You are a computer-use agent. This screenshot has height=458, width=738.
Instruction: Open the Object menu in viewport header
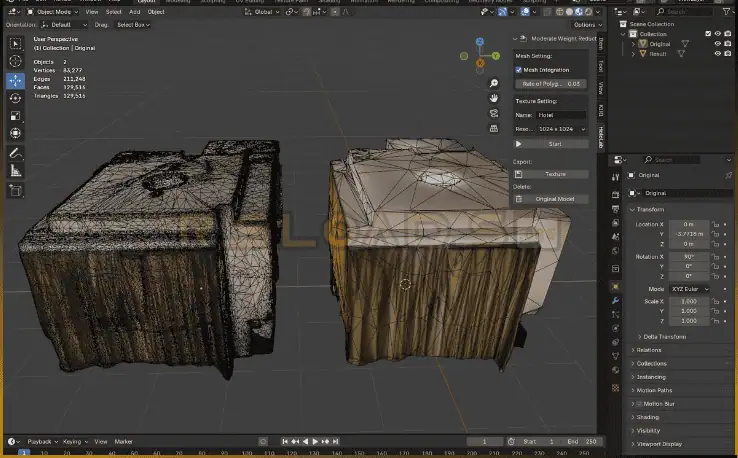[x=156, y=12]
